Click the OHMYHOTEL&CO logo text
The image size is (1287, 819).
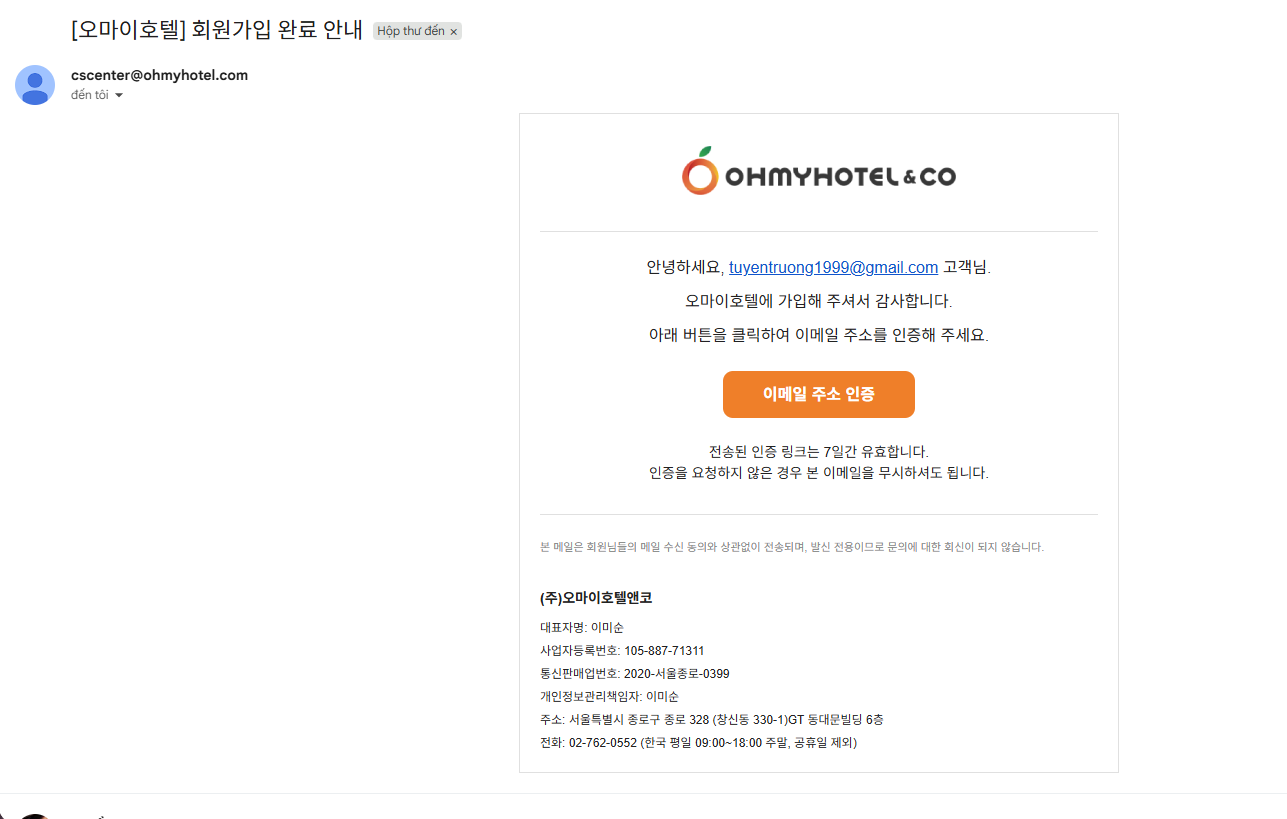click(840, 177)
